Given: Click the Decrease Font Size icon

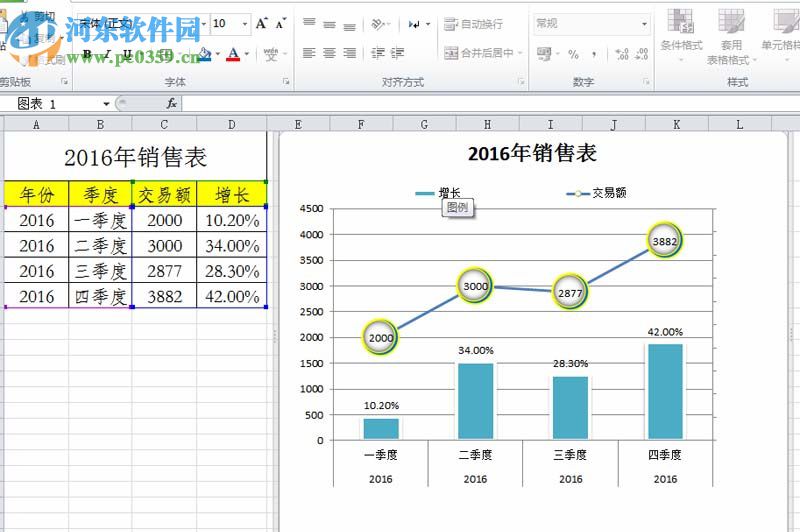Looking at the screenshot, I should click(281, 23).
